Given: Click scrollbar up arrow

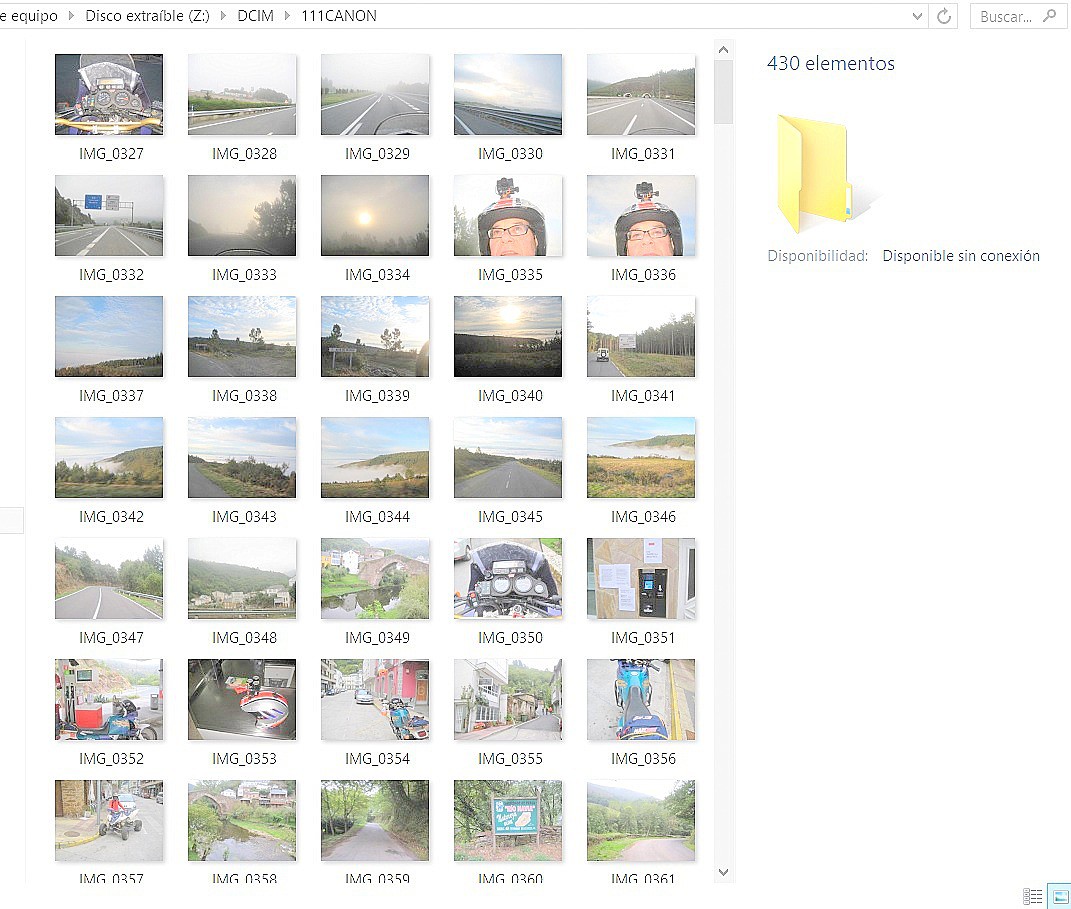Looking at the screenshot, I should click(723, 50).
